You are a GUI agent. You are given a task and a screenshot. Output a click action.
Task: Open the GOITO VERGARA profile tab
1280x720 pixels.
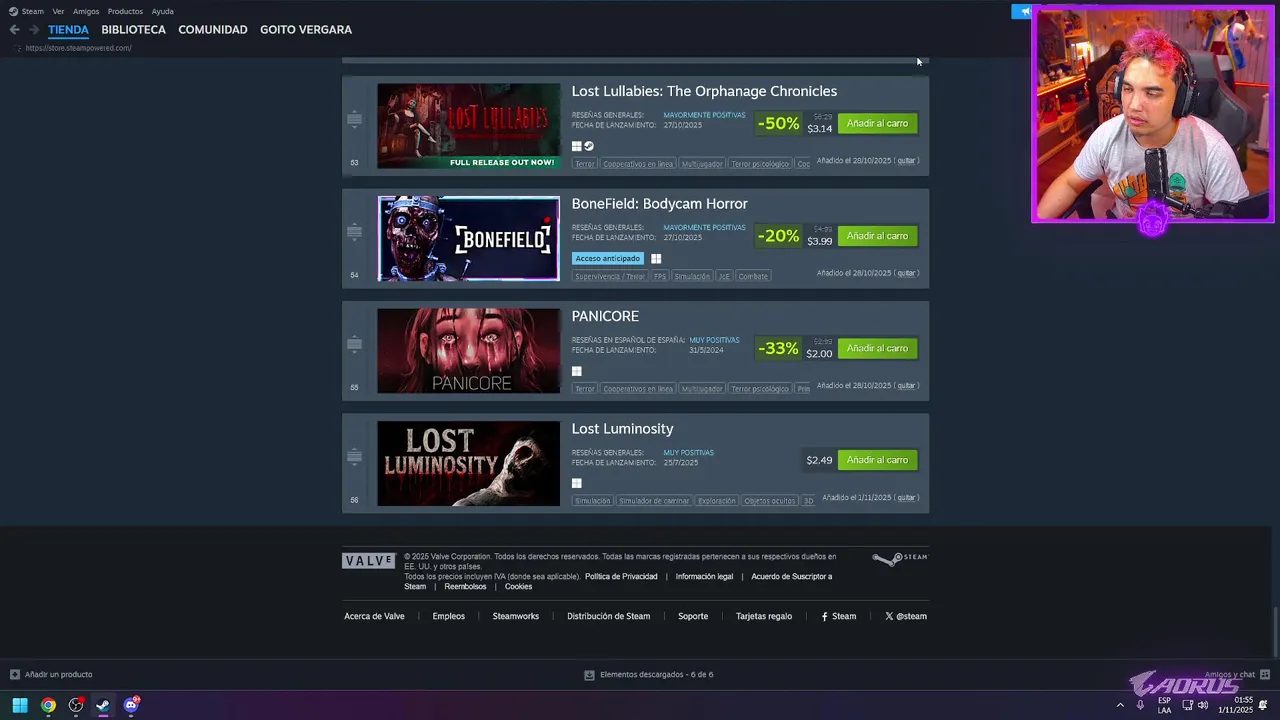pos(306,30)
